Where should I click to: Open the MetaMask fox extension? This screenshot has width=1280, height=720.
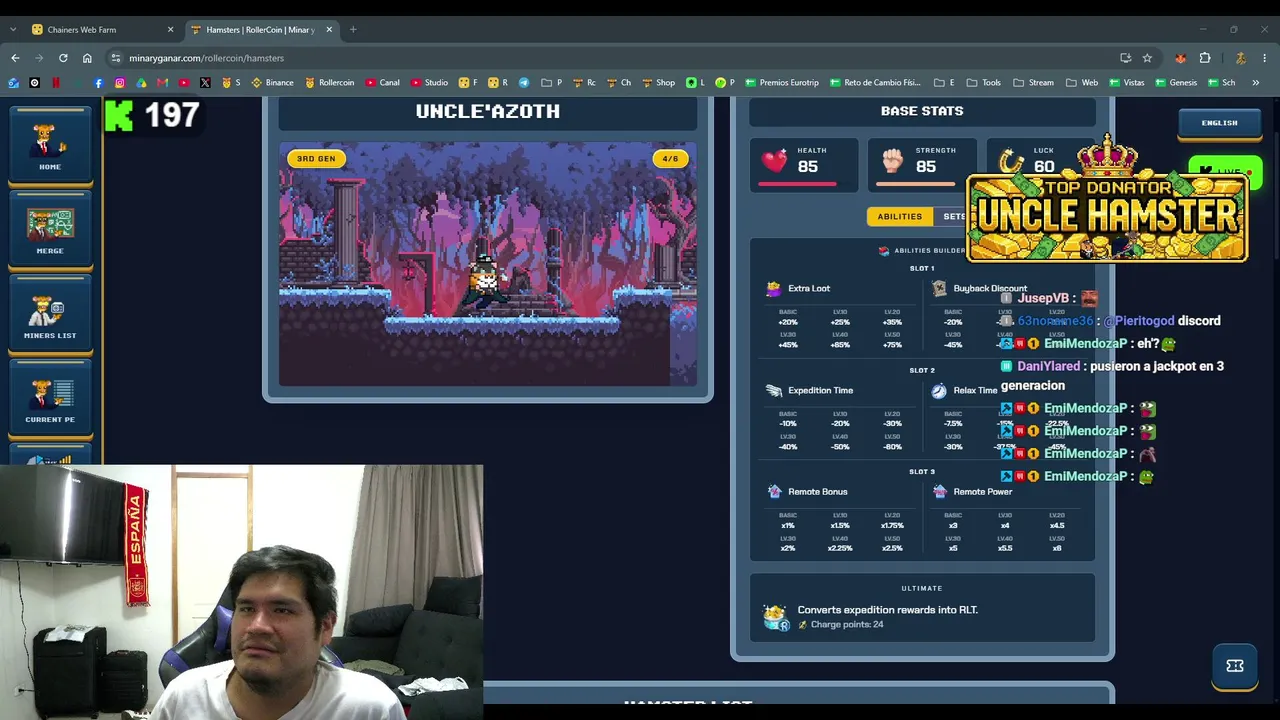click(x=1181, y=58)
